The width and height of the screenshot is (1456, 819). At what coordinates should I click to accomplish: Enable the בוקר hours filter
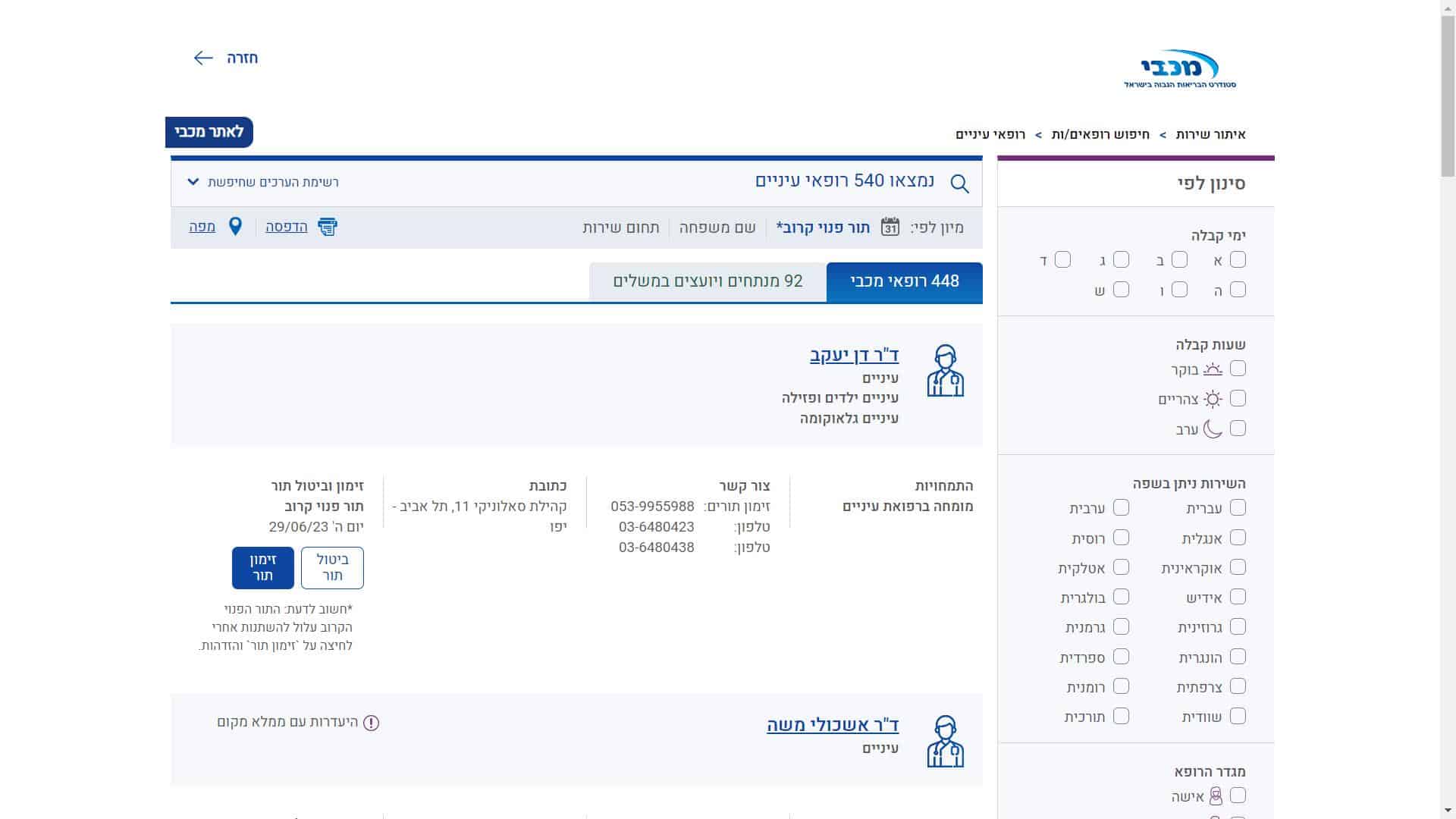pos(1238,368)
